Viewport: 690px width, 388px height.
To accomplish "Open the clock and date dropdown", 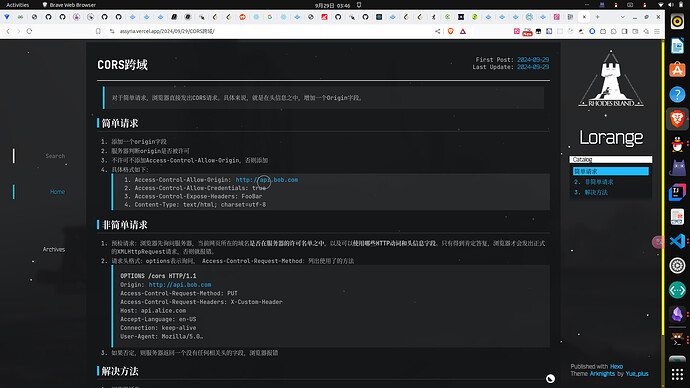I will (333, 5).
